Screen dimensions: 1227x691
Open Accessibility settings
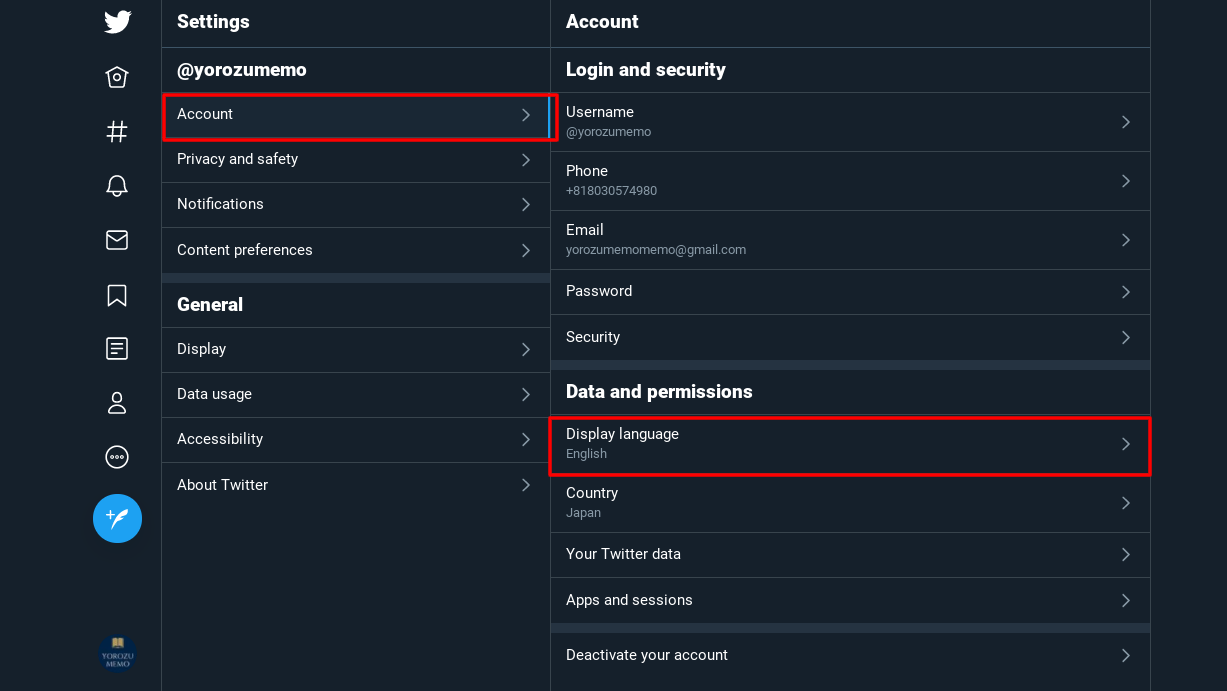pos(356,440)
